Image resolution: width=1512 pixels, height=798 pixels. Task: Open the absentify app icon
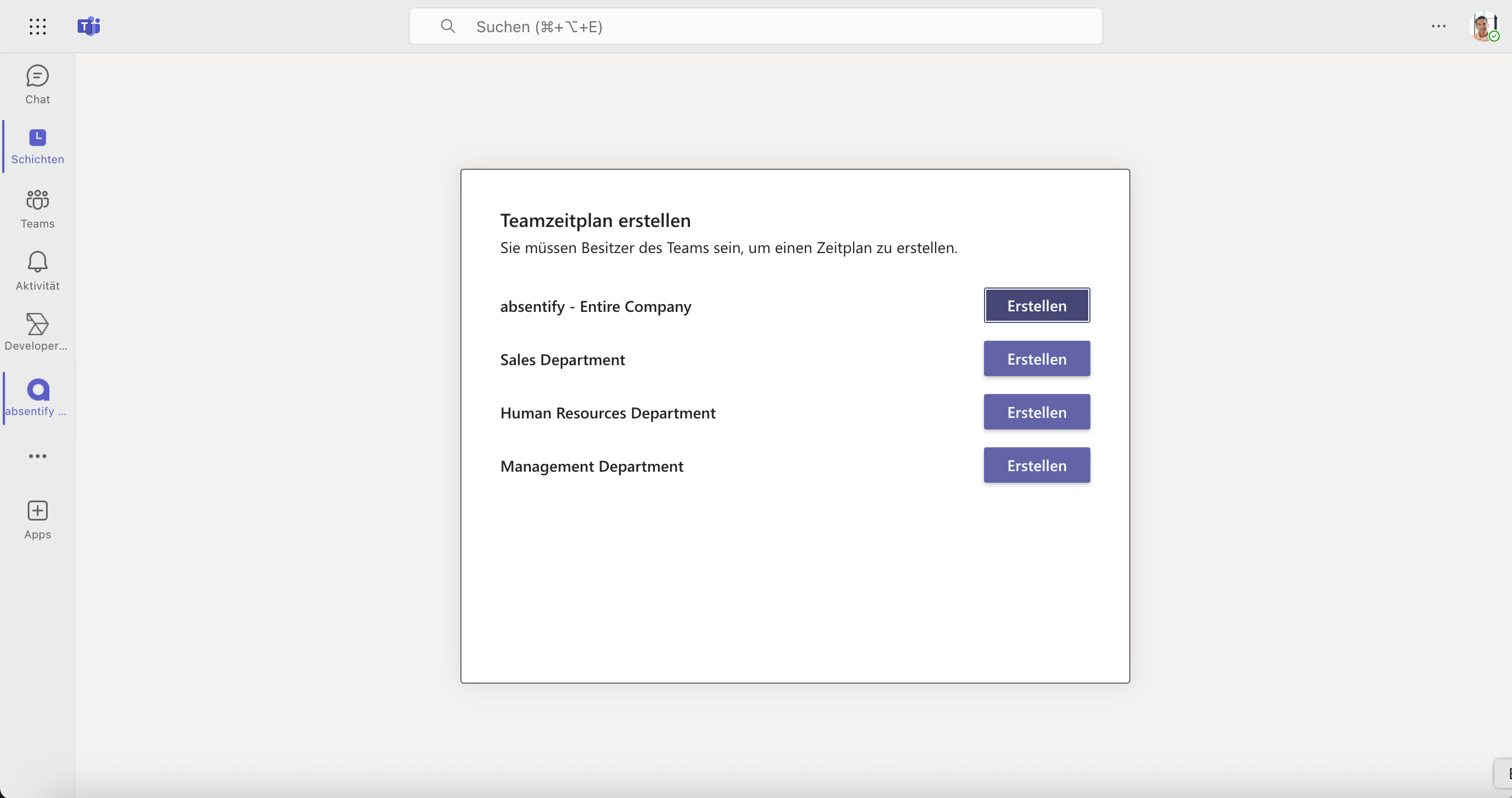click(x=38, y=390)
